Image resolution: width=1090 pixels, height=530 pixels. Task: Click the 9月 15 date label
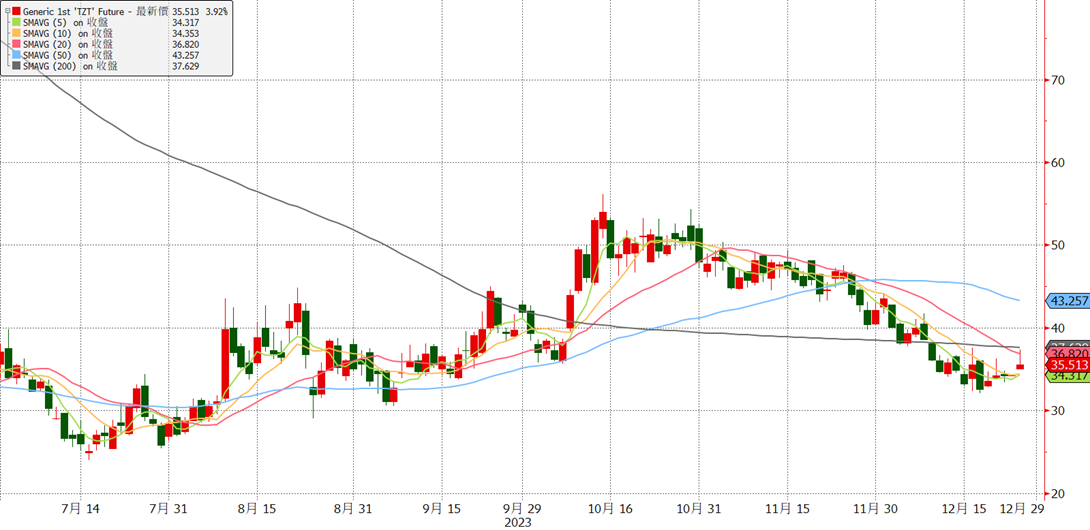point(440,510)
